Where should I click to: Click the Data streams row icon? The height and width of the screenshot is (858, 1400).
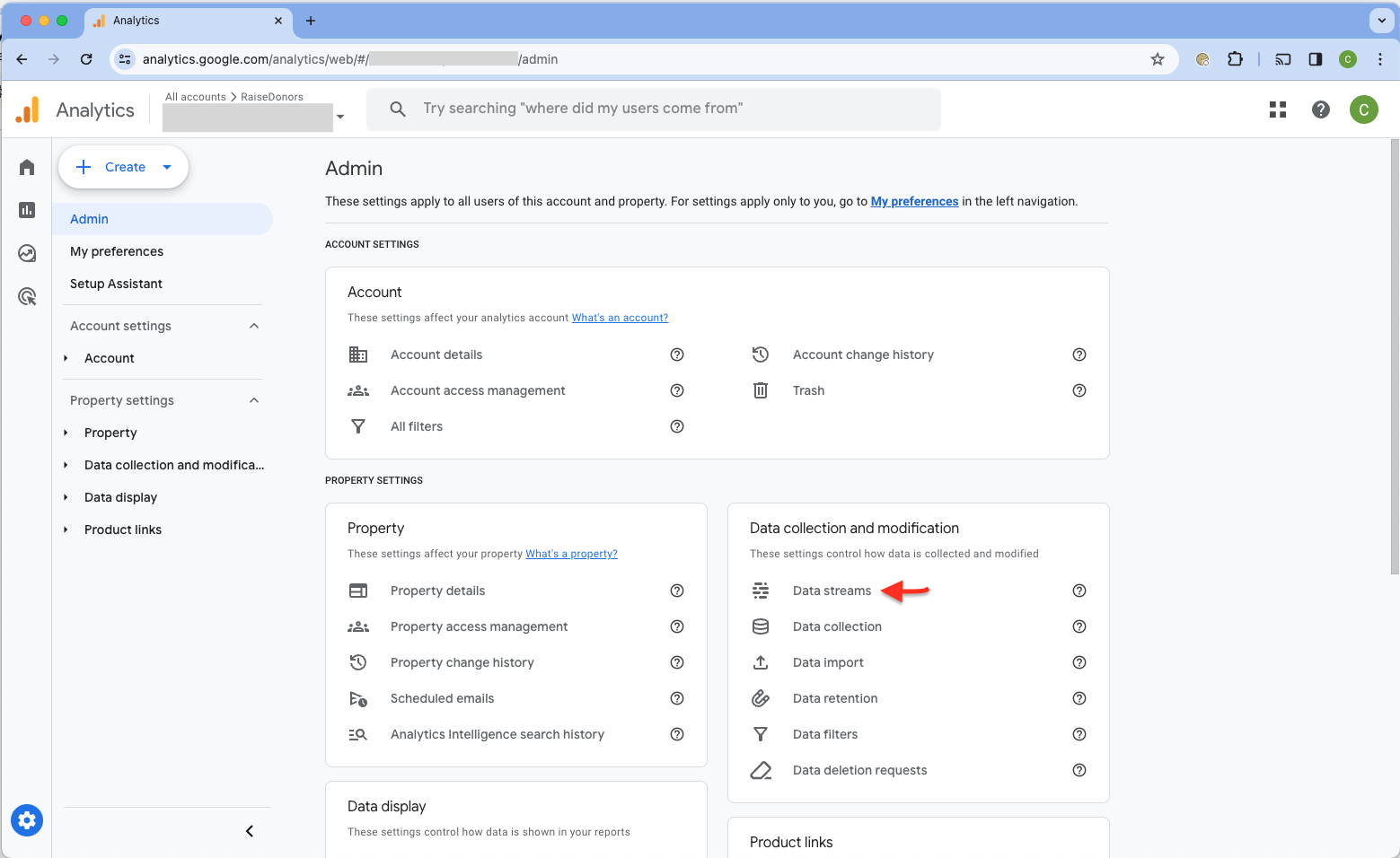(x=761, y=591)
